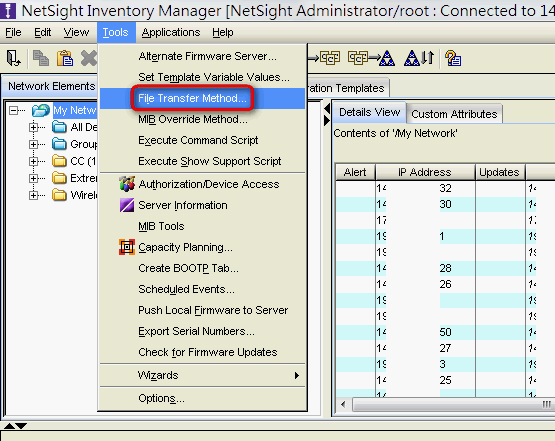Viewport: 555px width, 441px height.
Task: Choose MIB Override Method
Action: 202,119
